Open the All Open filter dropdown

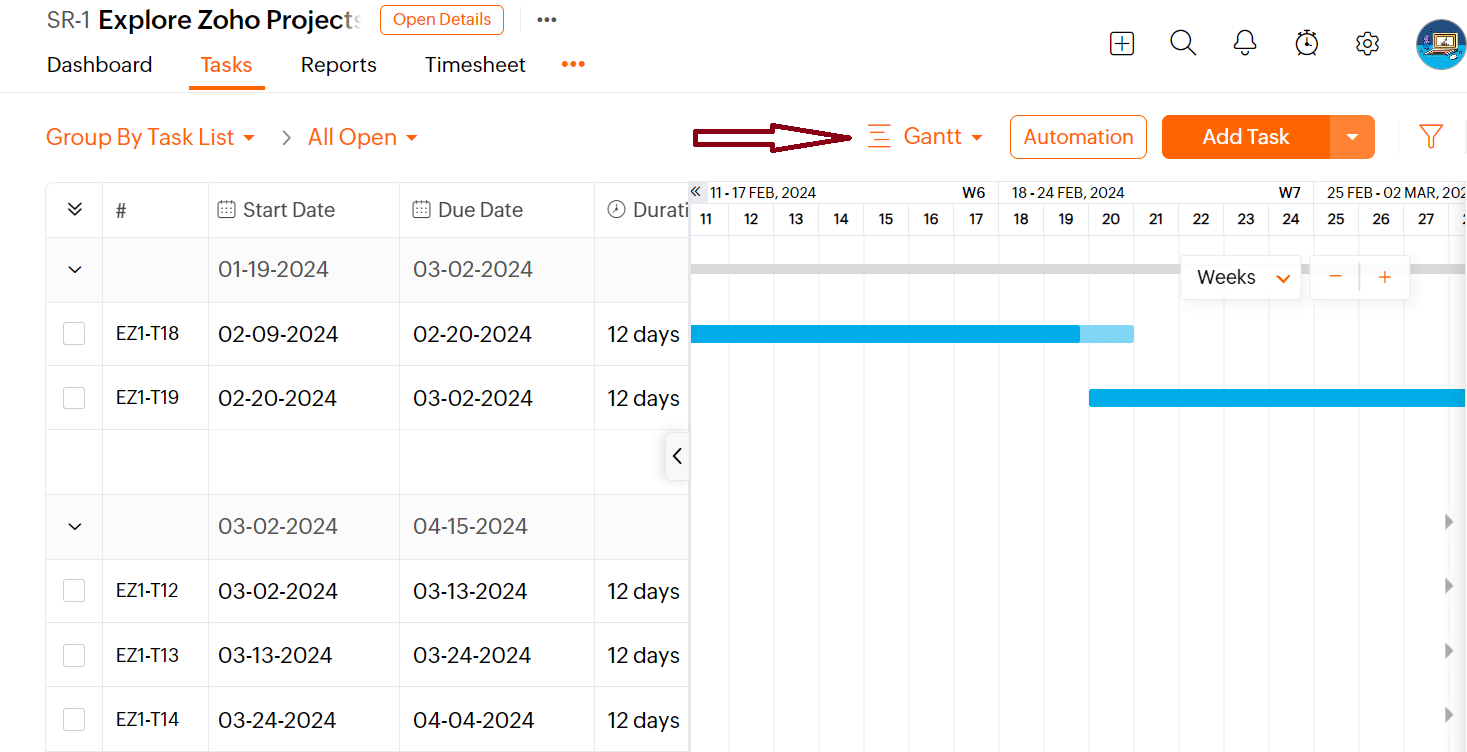(x=363, y=137)
